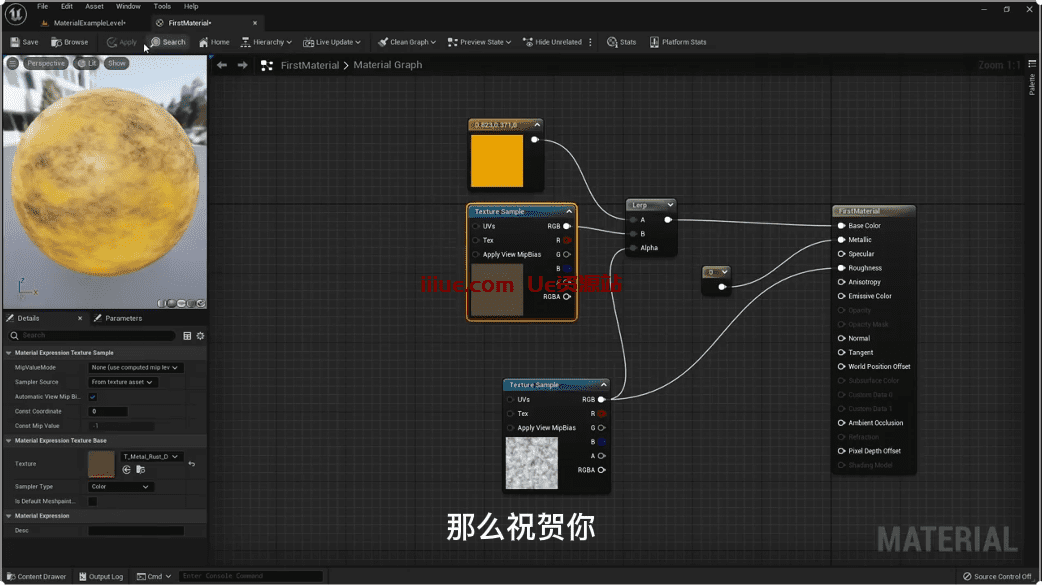Open Details panel settings gear

click(x=200, y=336)
